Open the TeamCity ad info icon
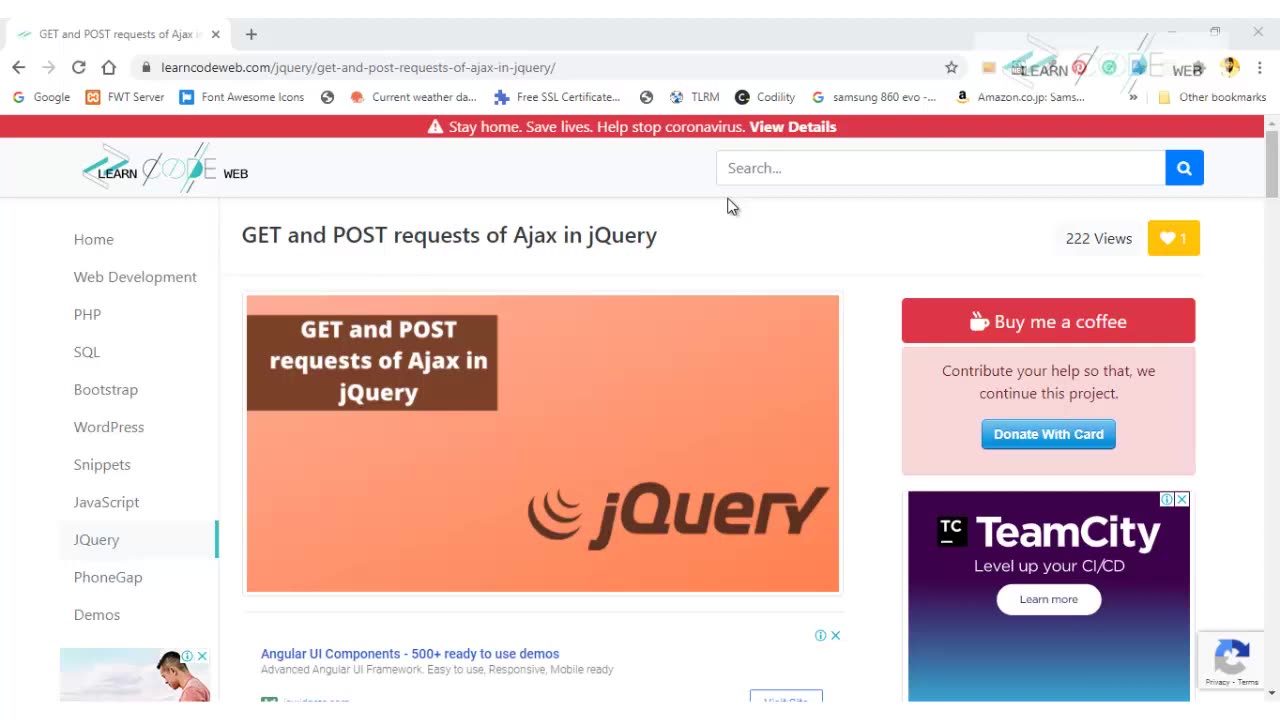1280x720 pixels. point(1167,499)
